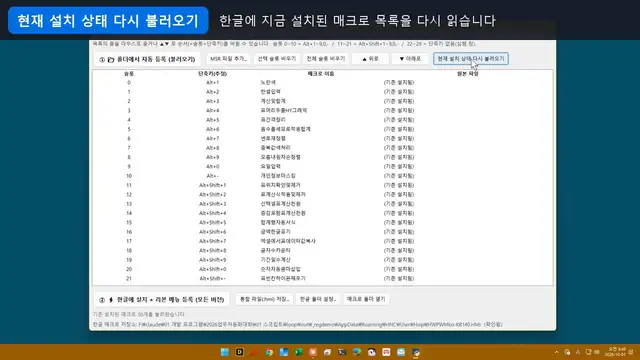This screenshot has height=360, width=640.
Task: Click the MSR 파일 추가... button
Action: click(x=228, y=59)
